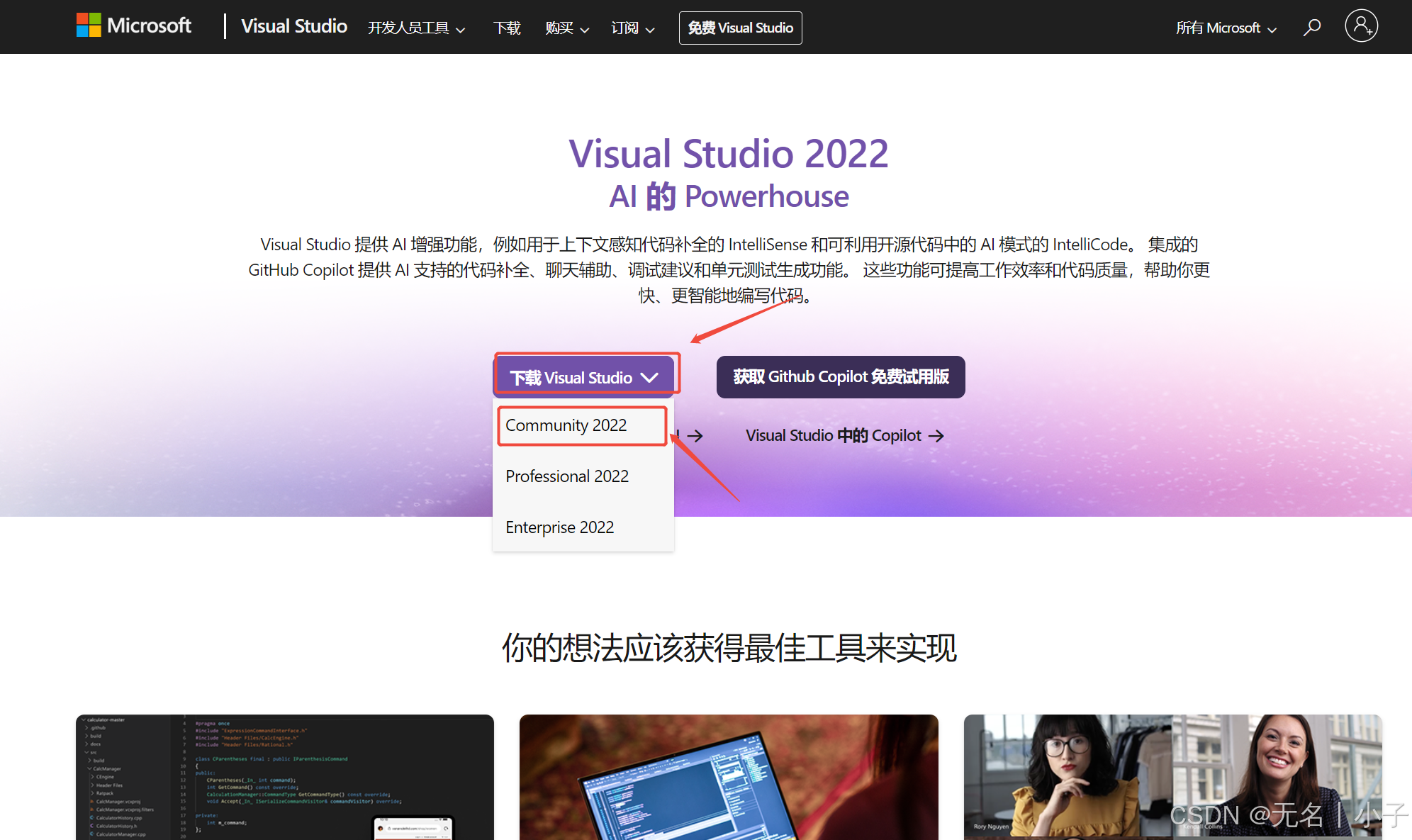Expand the 购买 dropdown
This screenshot has width=1412, height=840.
[566, 28]
